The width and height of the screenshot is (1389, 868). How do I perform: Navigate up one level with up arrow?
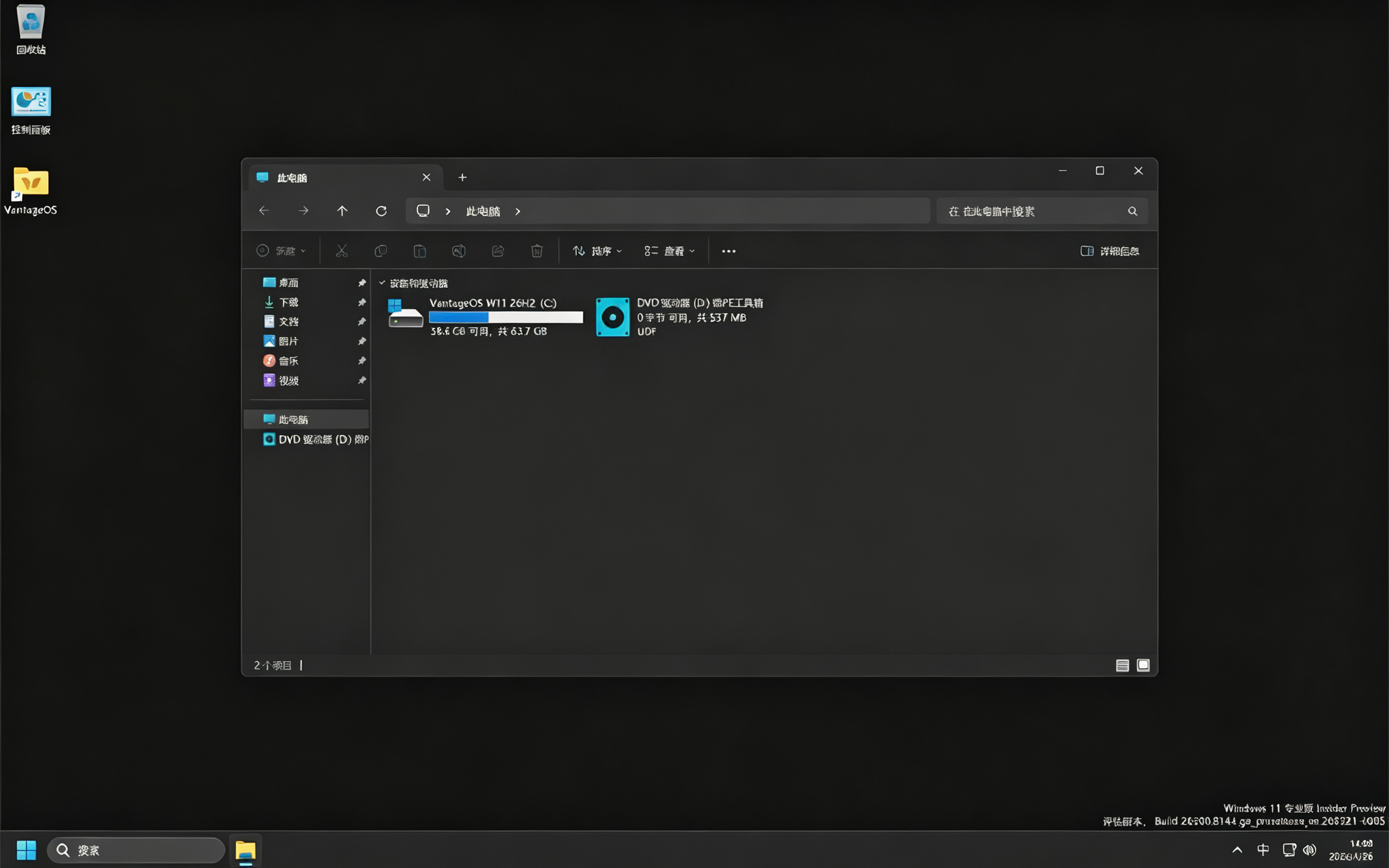tap(342, 210)
